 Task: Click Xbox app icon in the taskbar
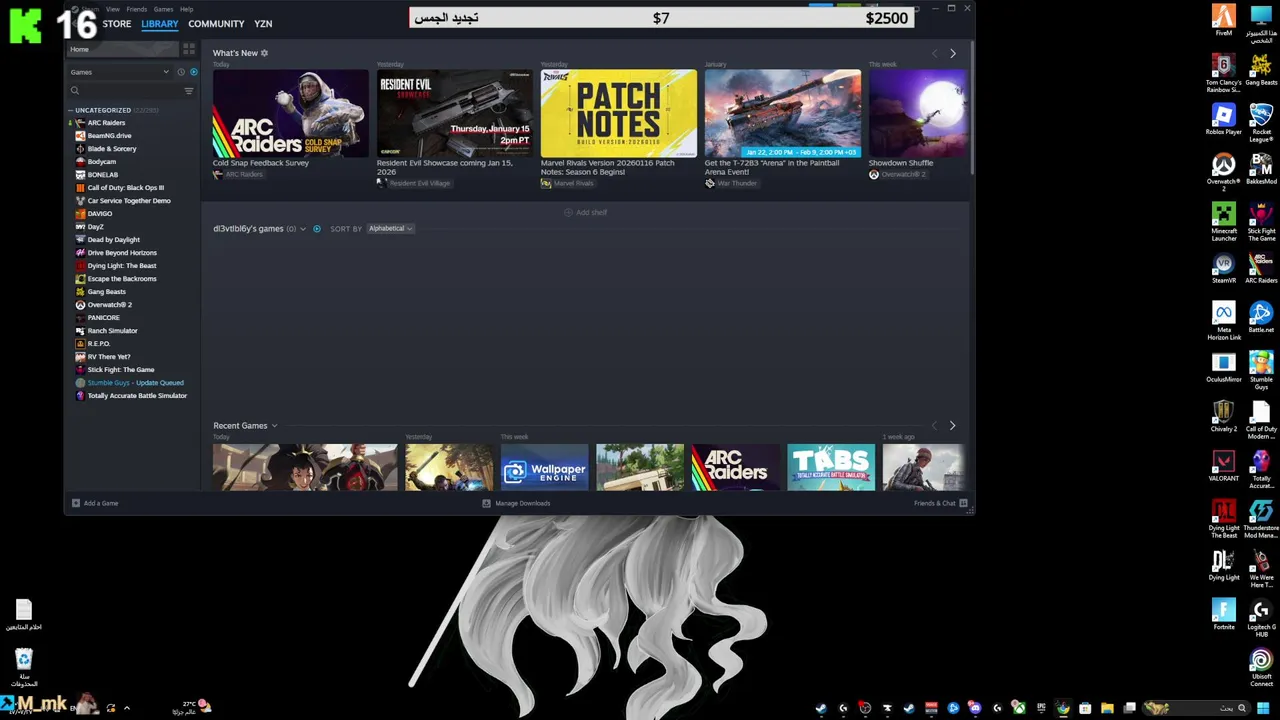click(x=1019, y=708)
